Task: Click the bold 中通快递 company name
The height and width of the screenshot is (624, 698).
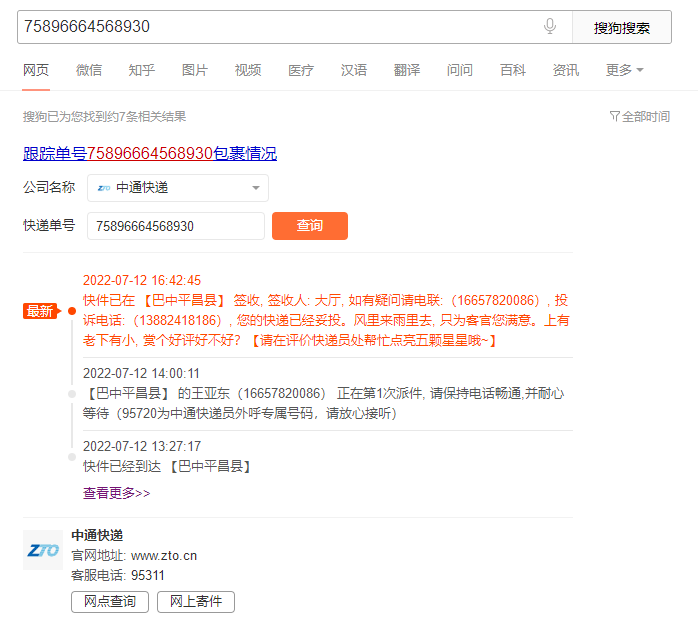Action: 97,535
